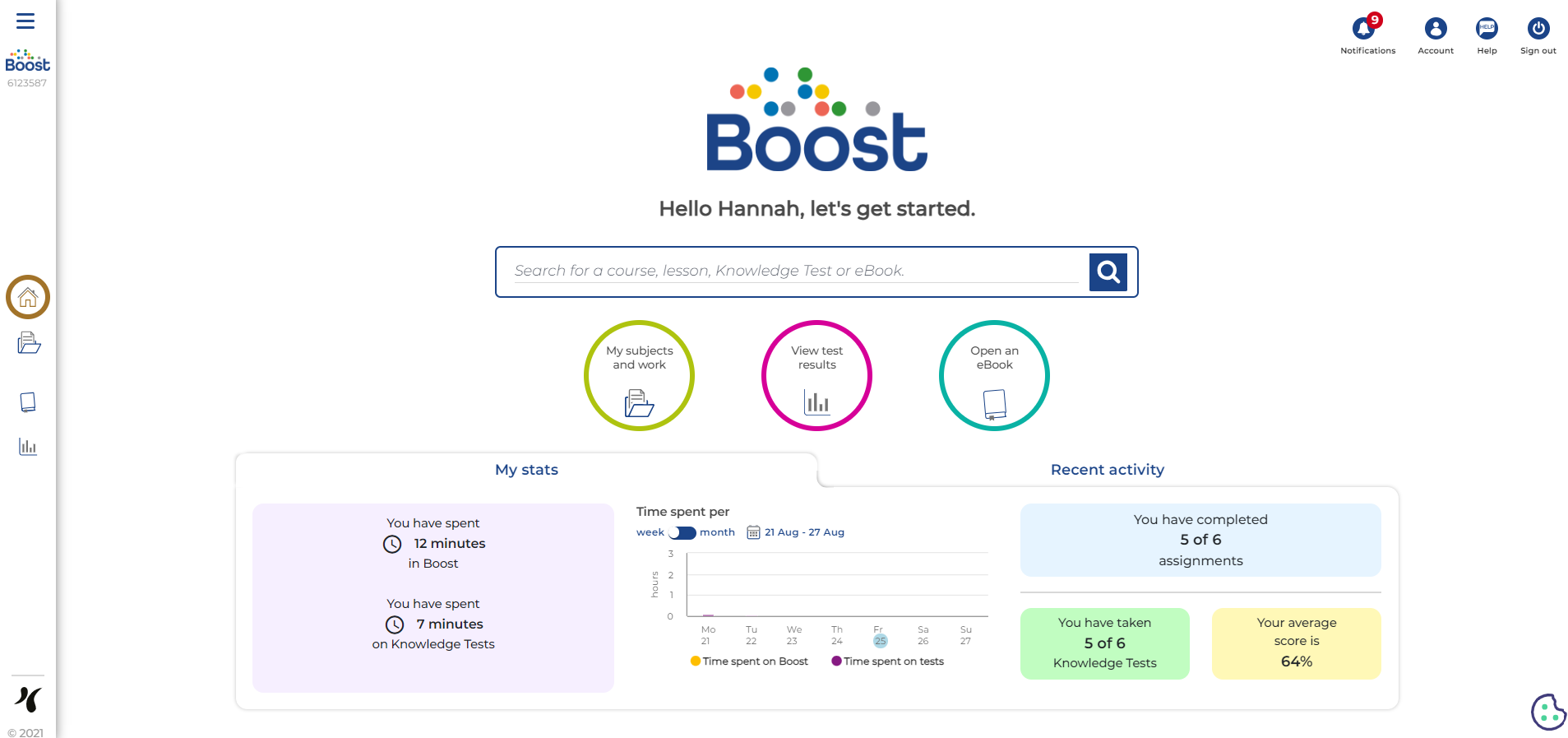The image size is (1568, 738).
Task: Click the search magnifier button
Action: (x=1108, y=272)
